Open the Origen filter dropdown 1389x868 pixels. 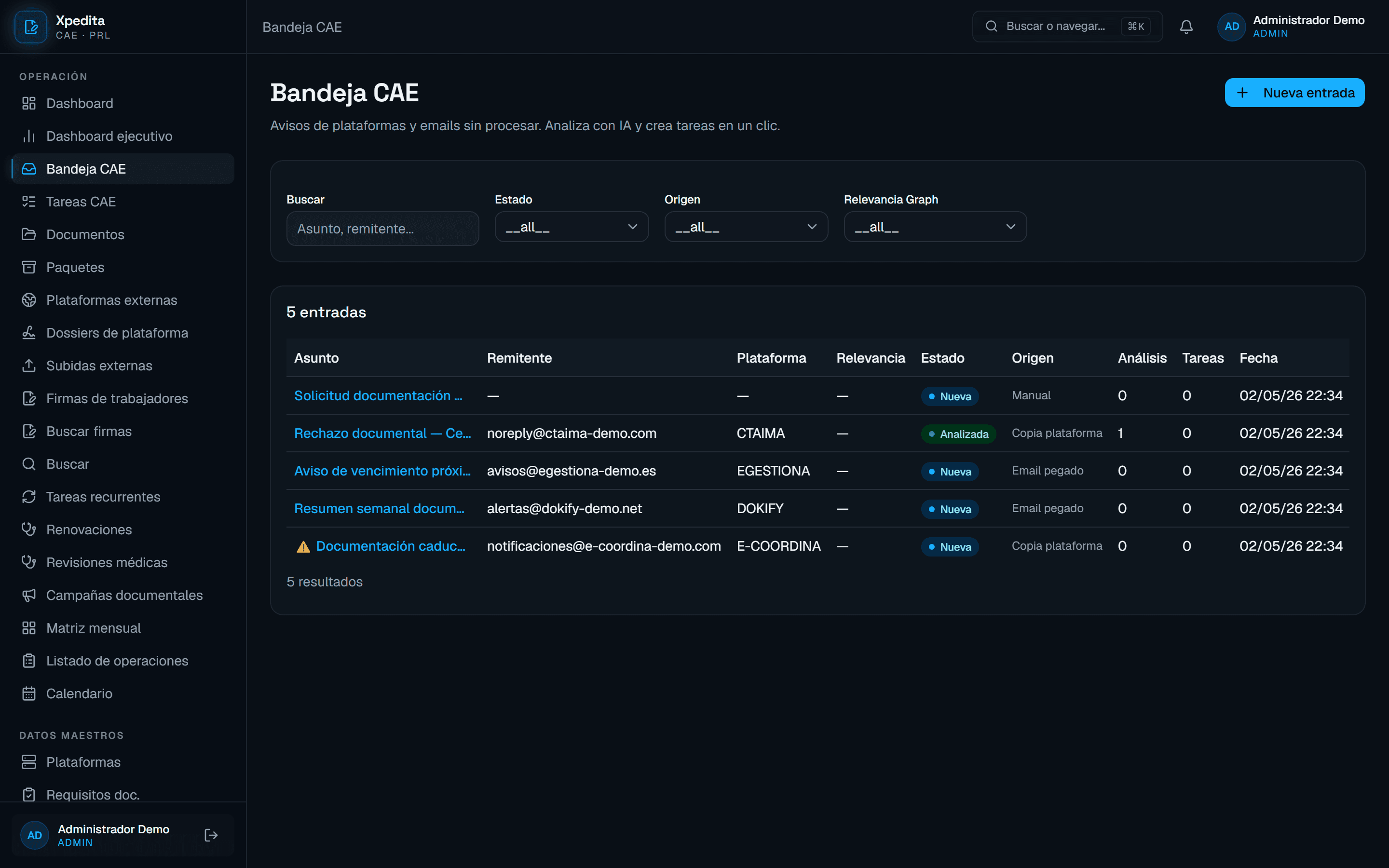click(x=746, y=227)
